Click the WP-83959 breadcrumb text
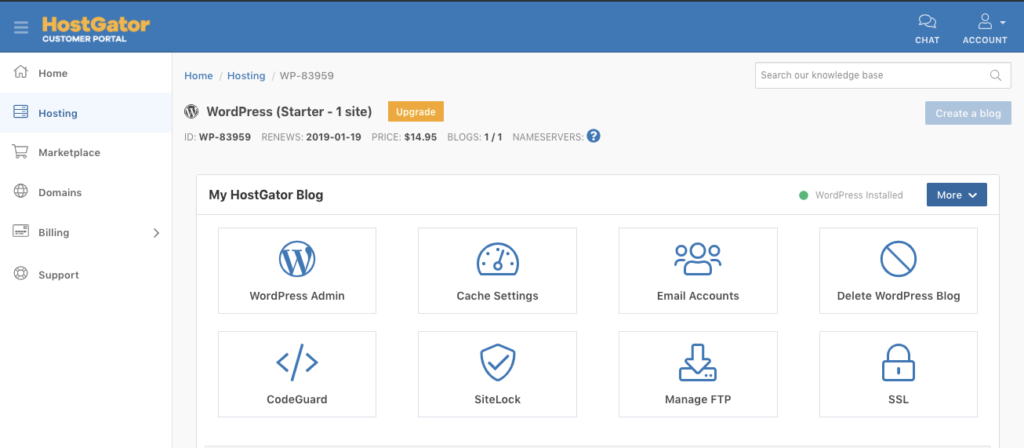Viewport: 1024px width, 448px height. tap(307, 76)
